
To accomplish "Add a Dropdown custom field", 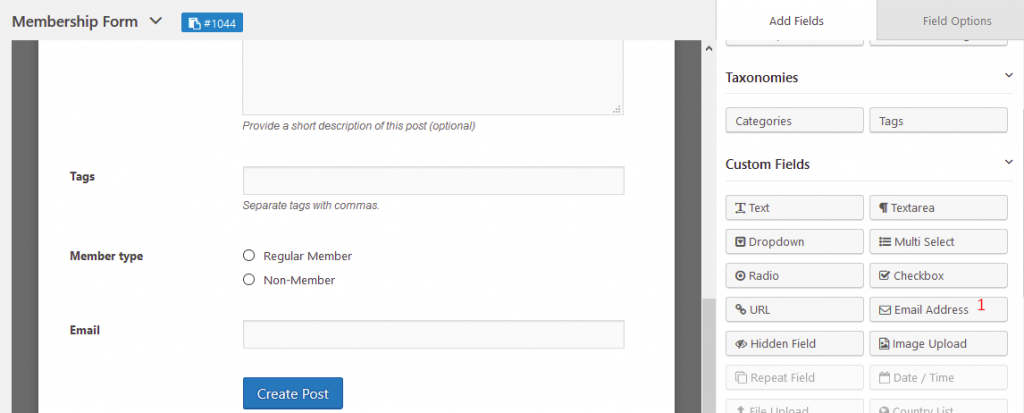I will pyautogui.click(x=795, y=242).
